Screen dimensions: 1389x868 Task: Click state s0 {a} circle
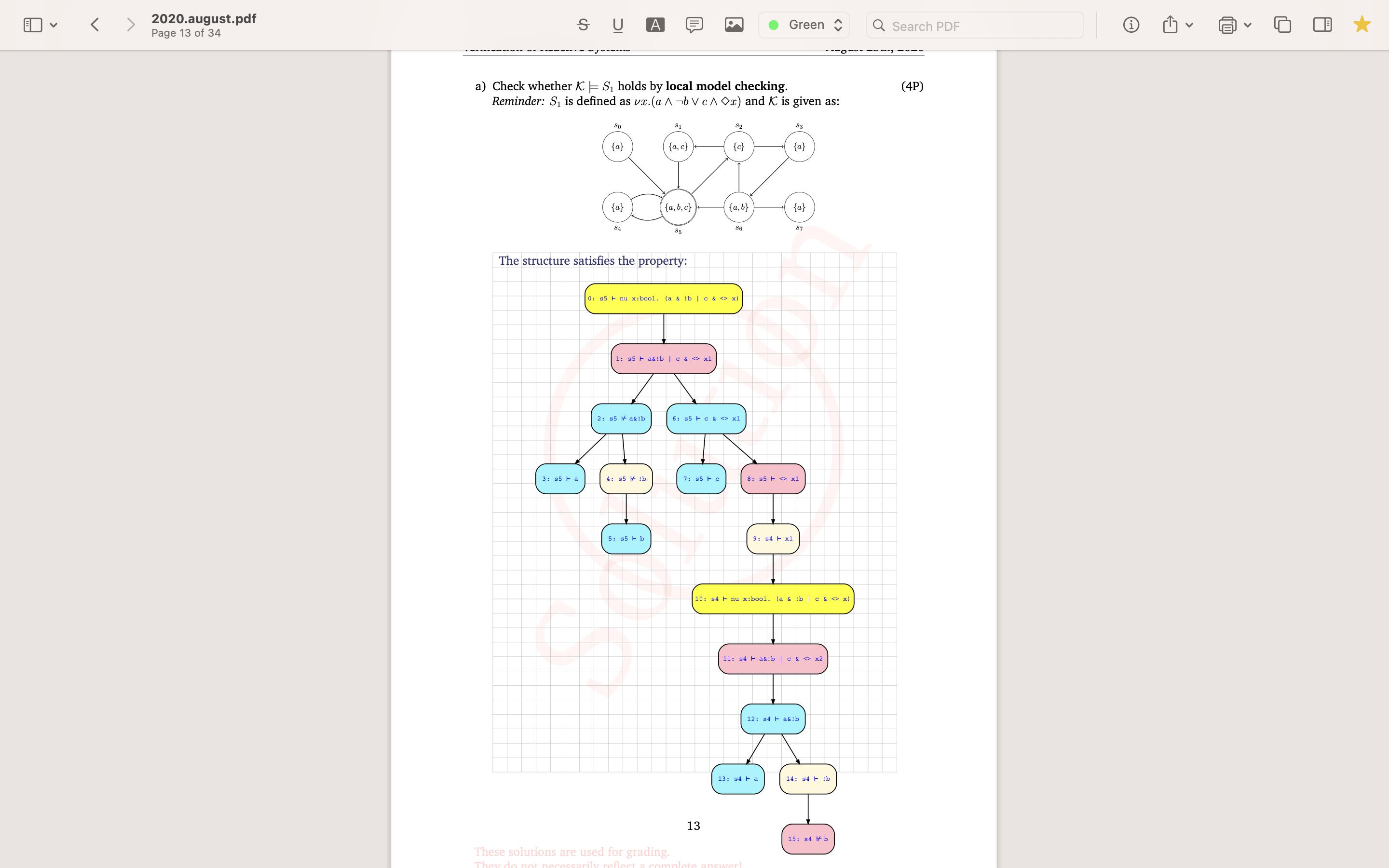(618, 147)
